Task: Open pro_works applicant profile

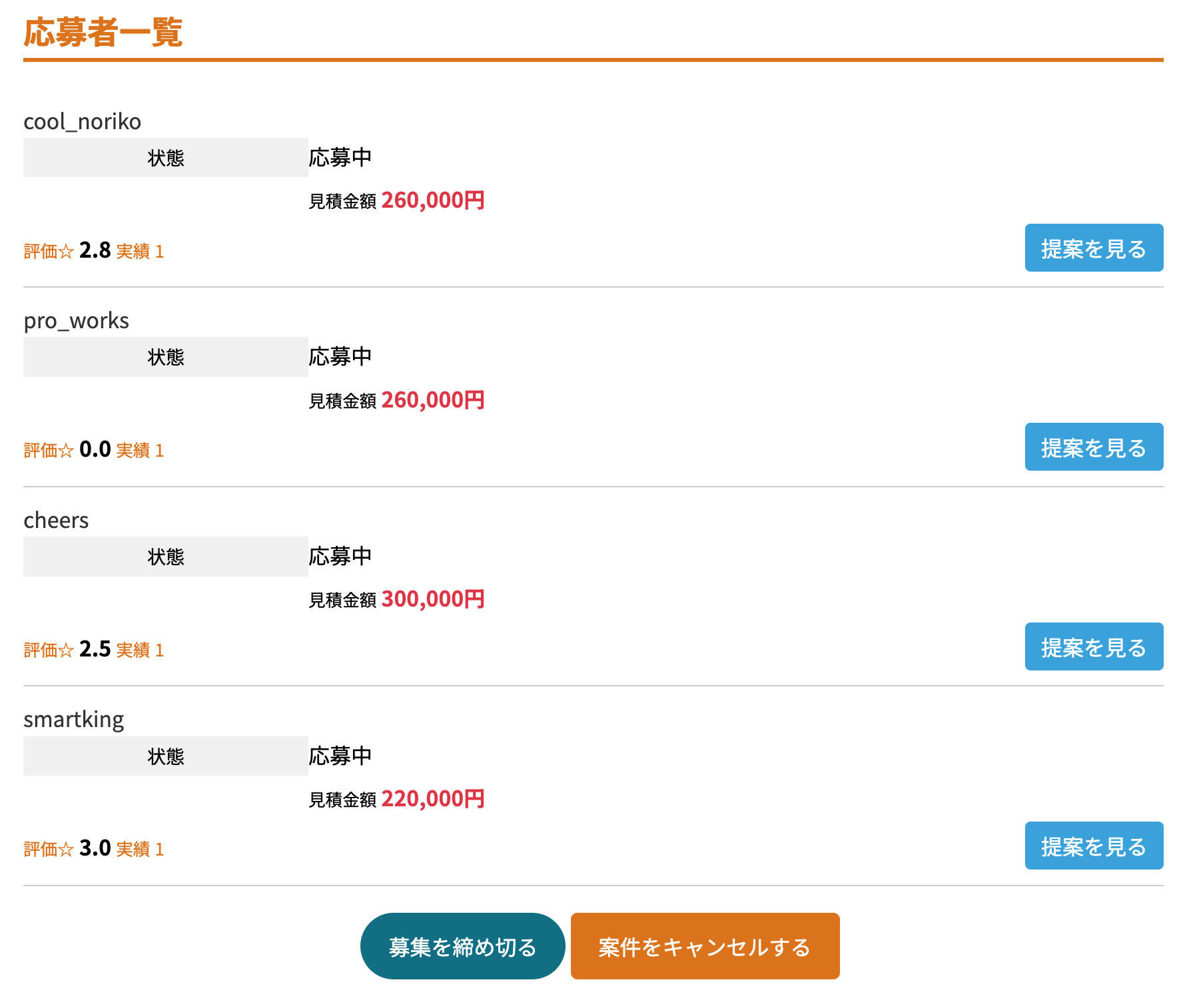Action: (76, 321)
